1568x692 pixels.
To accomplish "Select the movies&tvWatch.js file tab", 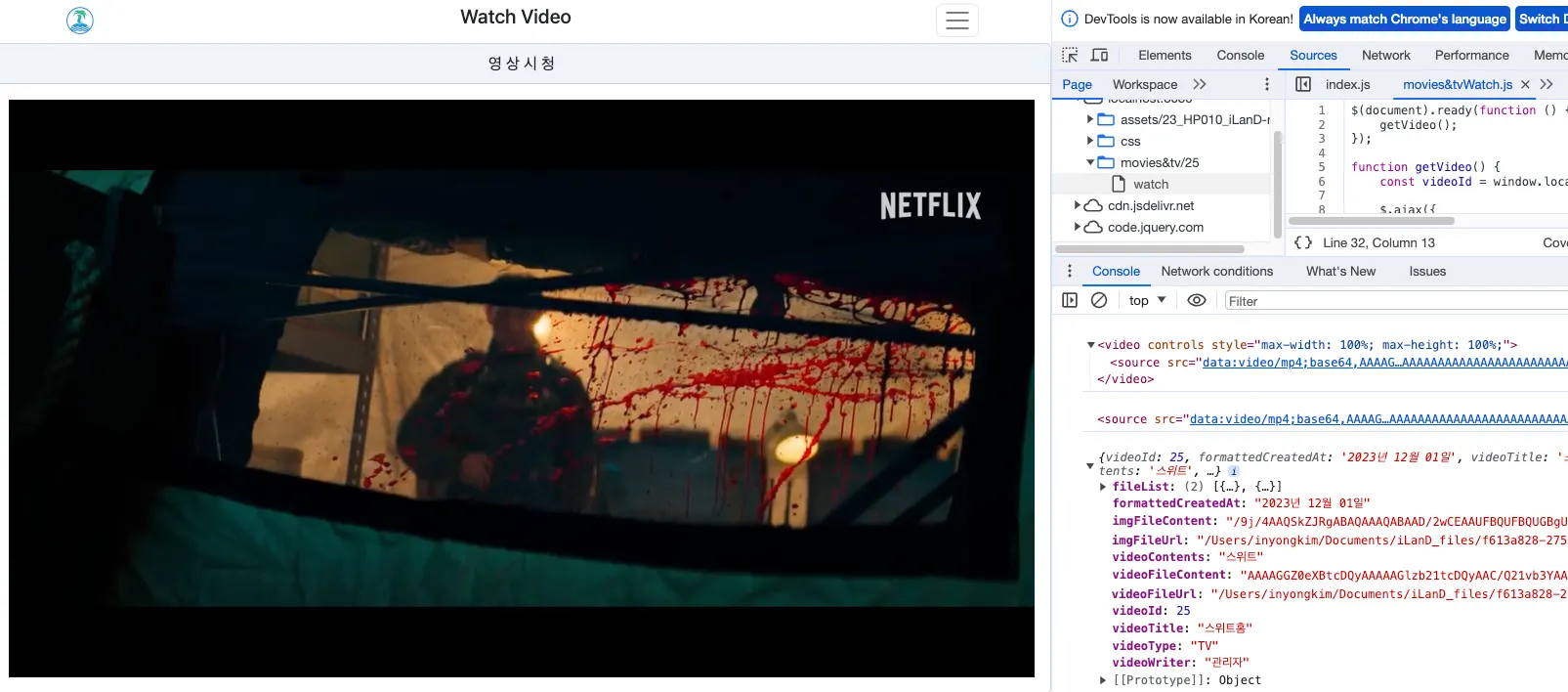I will [x=1458, y=84].
